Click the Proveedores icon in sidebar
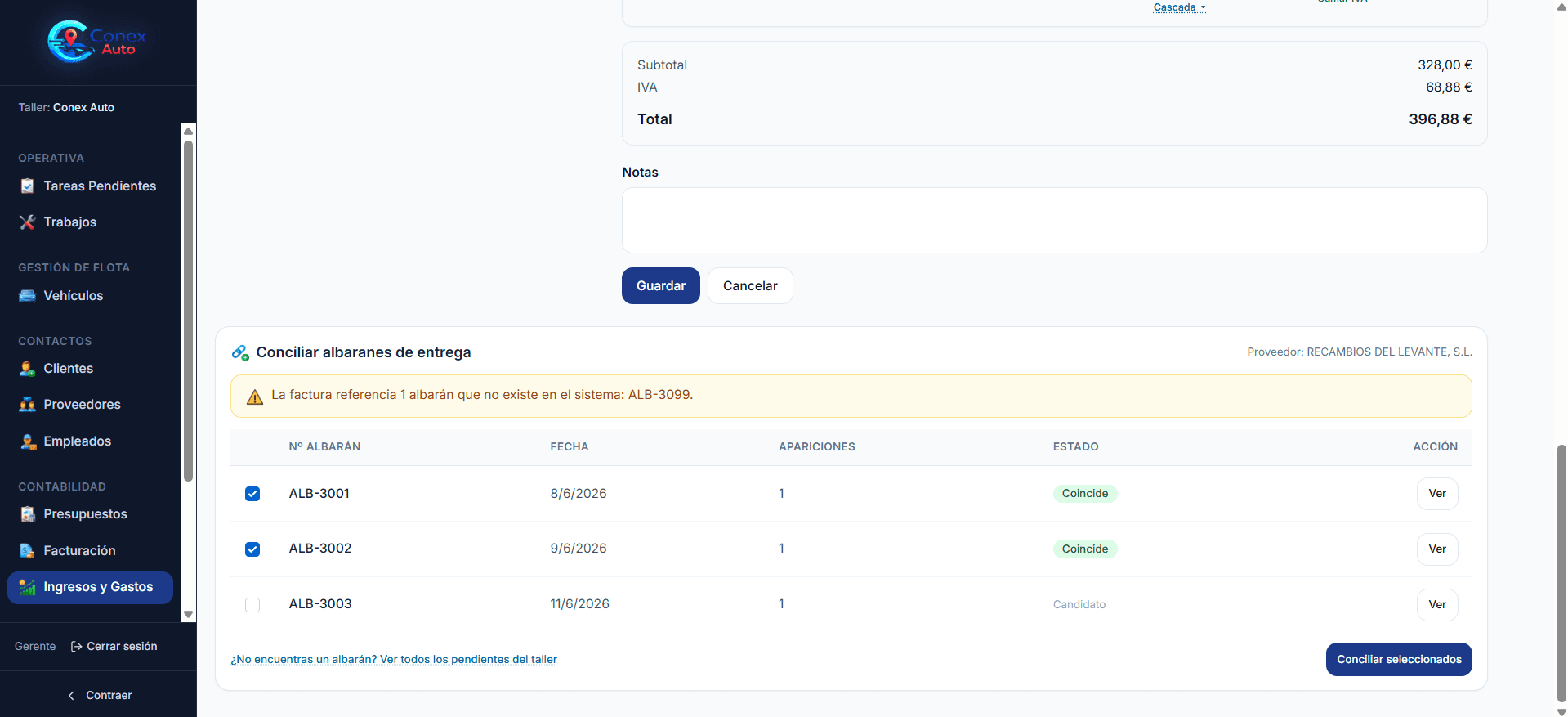Screen dimensions: 1568x717 [28, 405]
